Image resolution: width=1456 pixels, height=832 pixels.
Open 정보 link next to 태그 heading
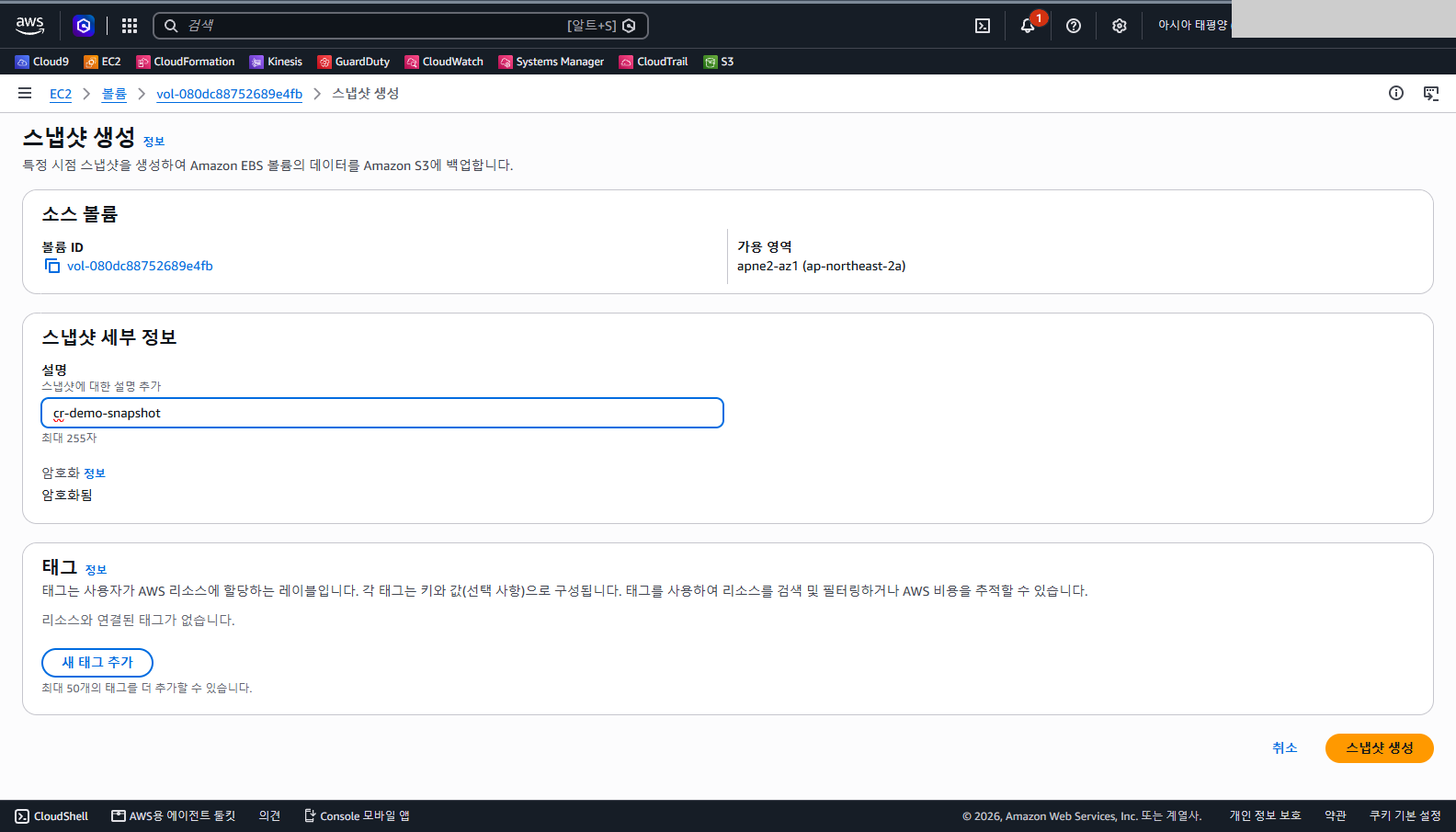pos(96,570)
